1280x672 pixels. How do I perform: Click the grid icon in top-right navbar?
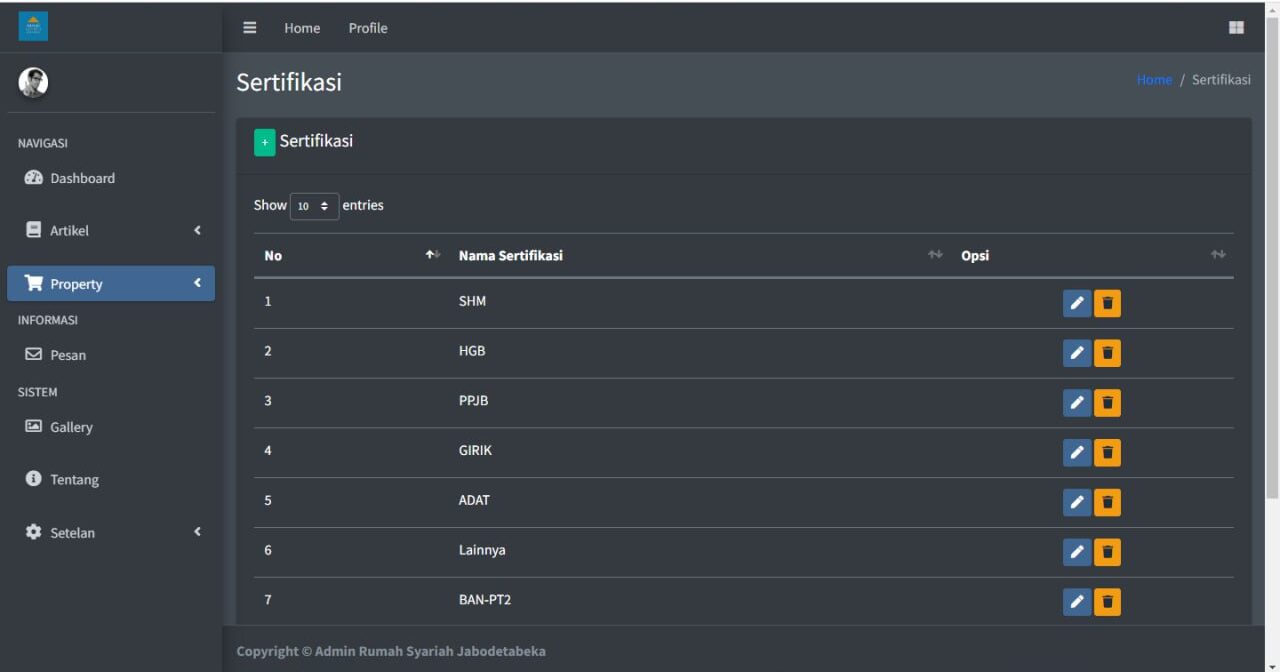point(1236,28)
